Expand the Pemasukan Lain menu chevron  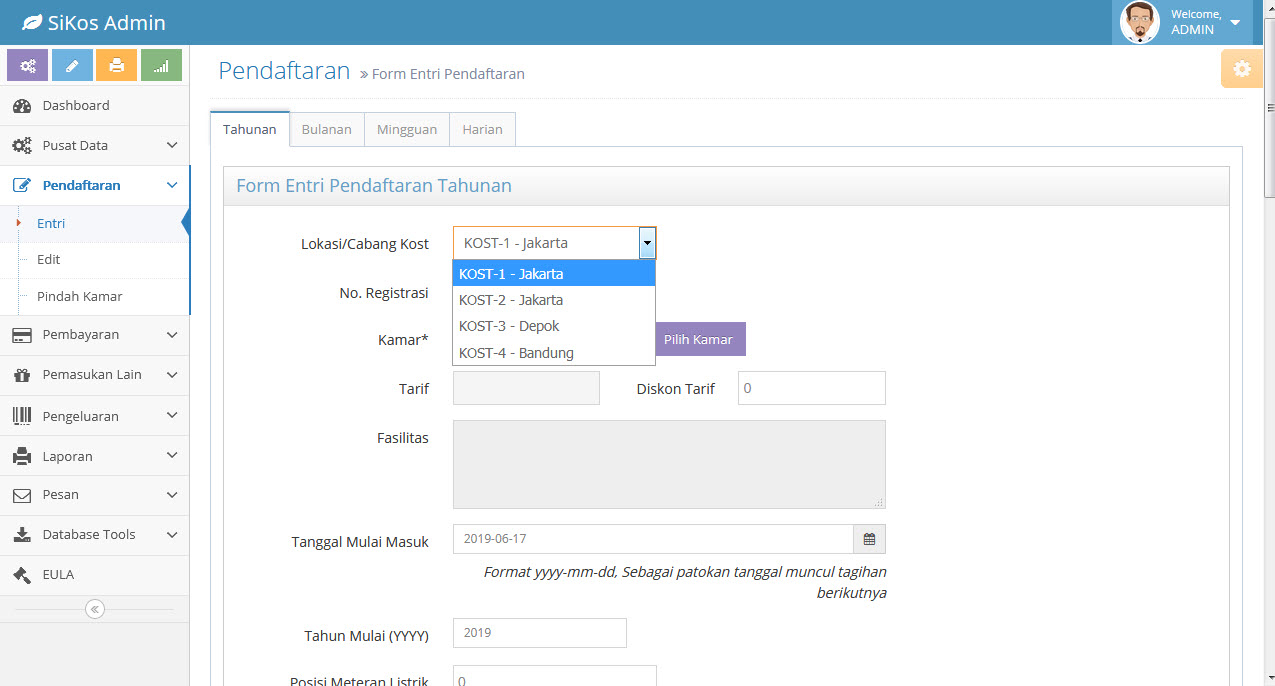coord(172,375)
